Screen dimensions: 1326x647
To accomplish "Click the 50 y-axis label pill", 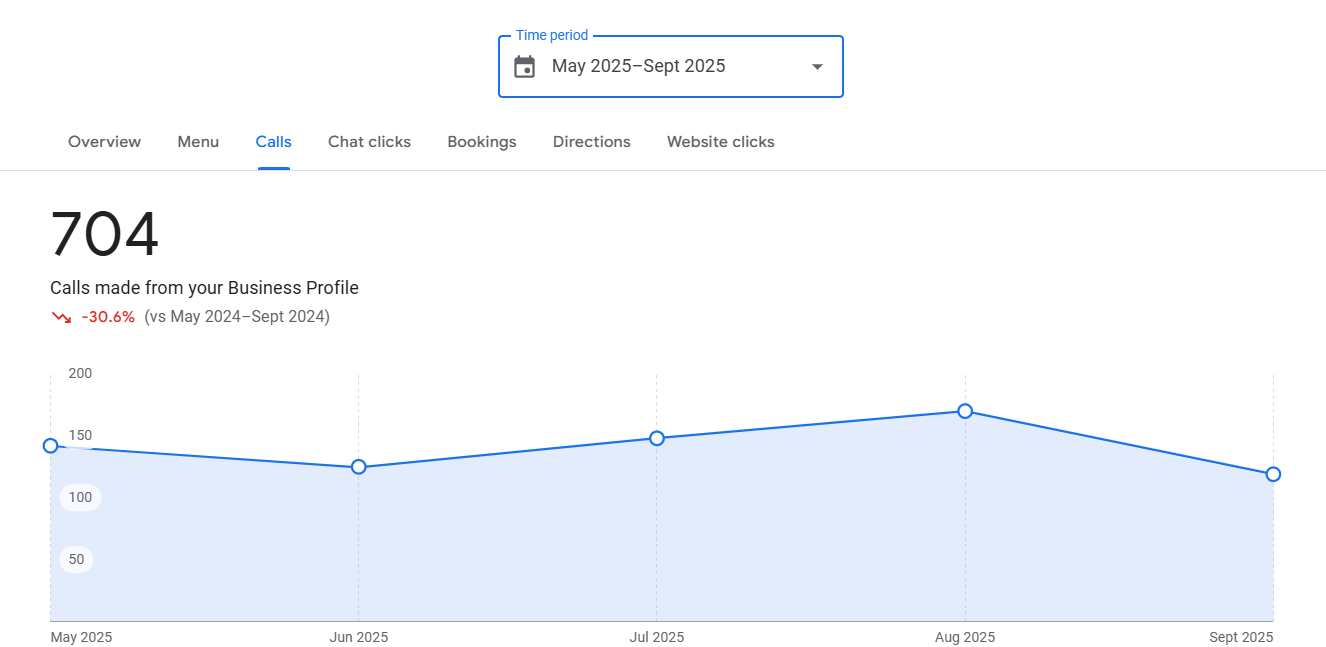I will tap(76, 559).
